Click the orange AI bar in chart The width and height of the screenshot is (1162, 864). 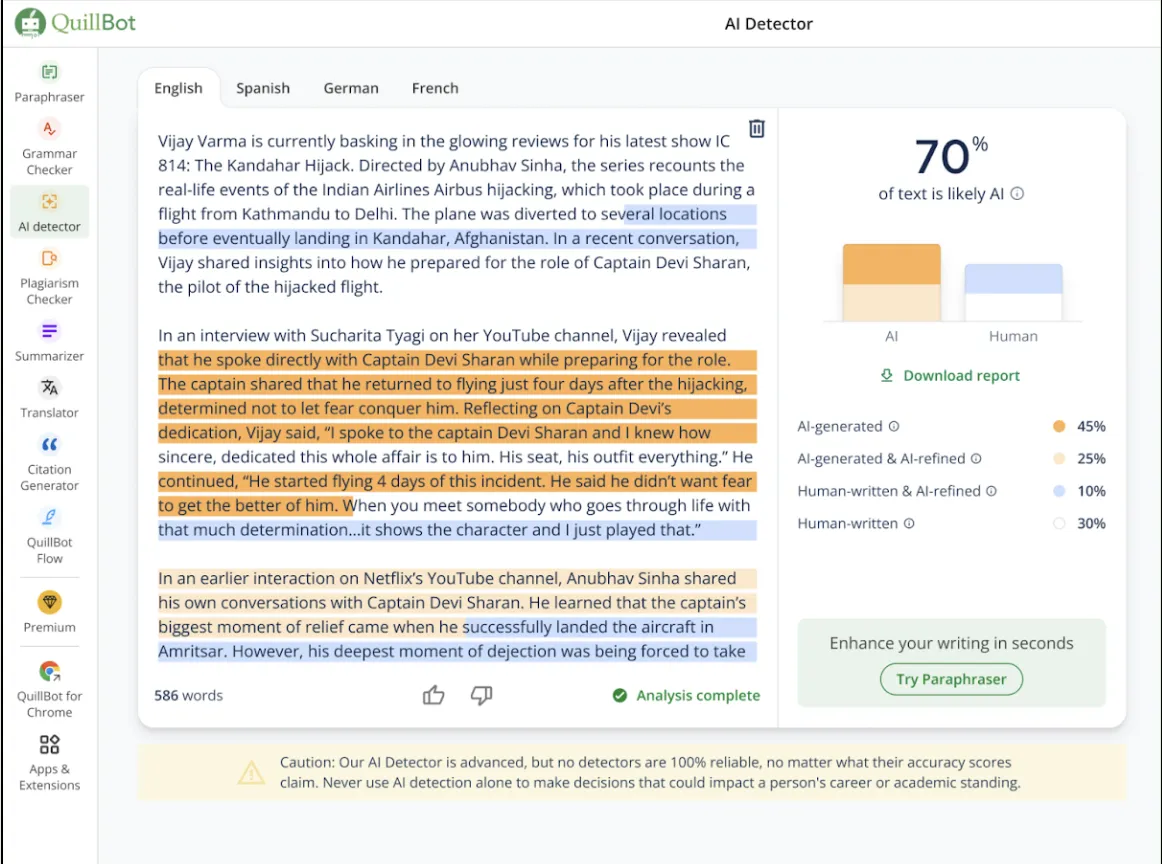click(x=891, y=281)
